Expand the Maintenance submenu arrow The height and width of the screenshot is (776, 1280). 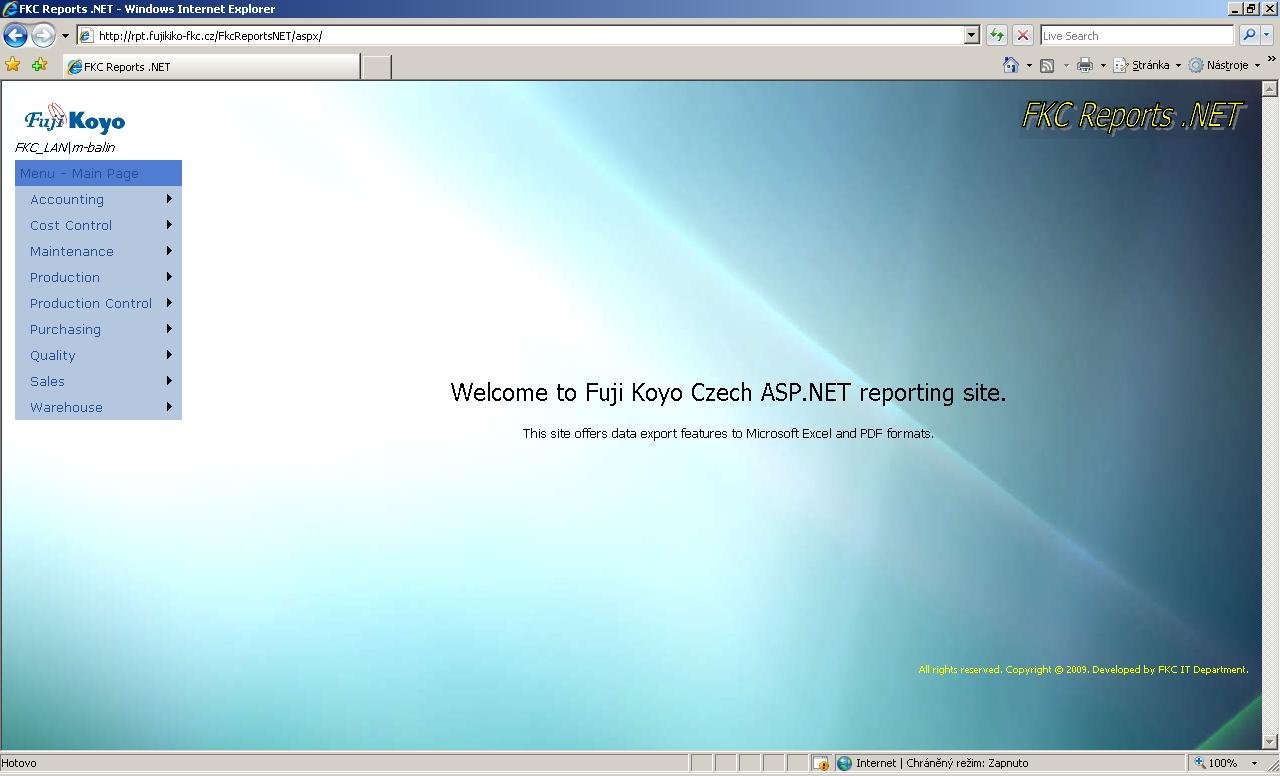click(x=169, y=251)
